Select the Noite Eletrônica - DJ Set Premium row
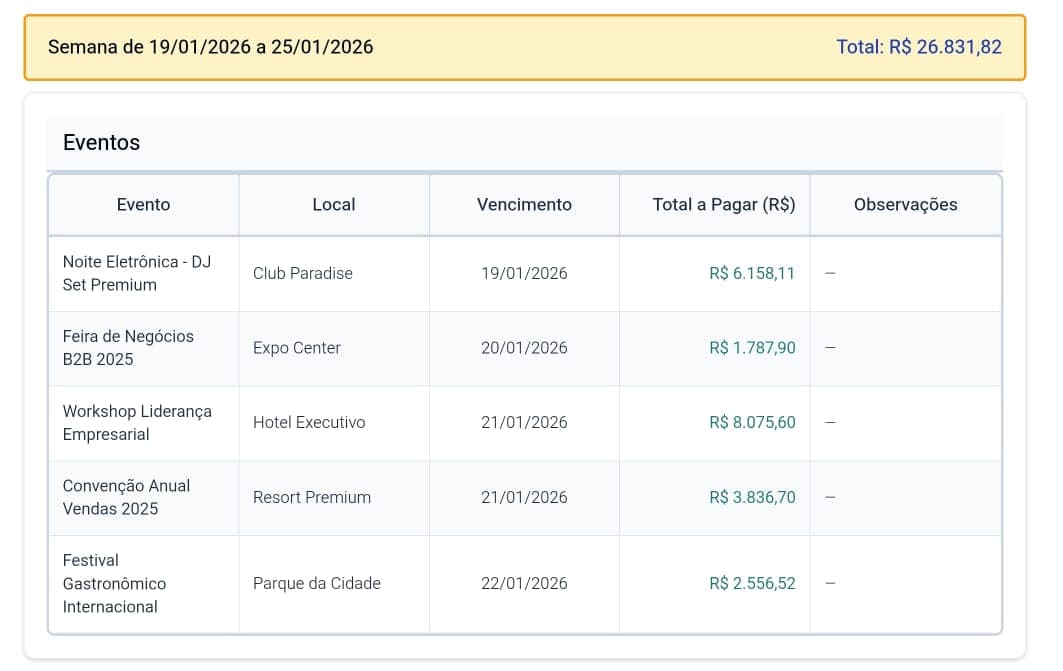This screenshot has height=671, width=1063. (x=137, y=273)
